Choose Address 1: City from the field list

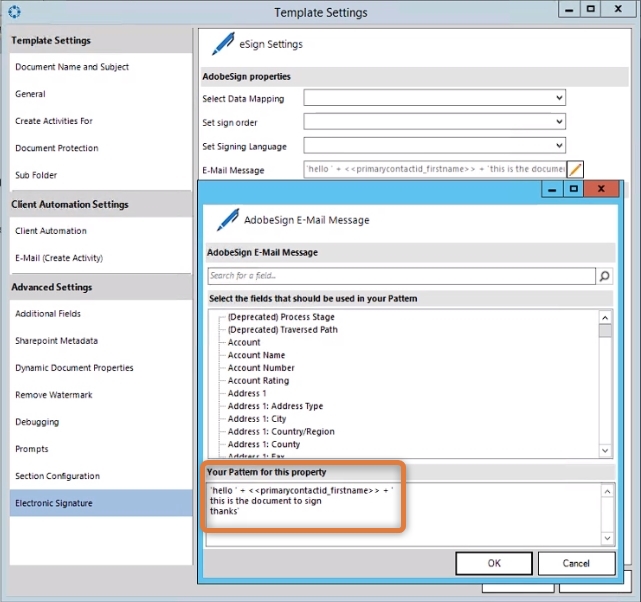click(x=257, y=419)
